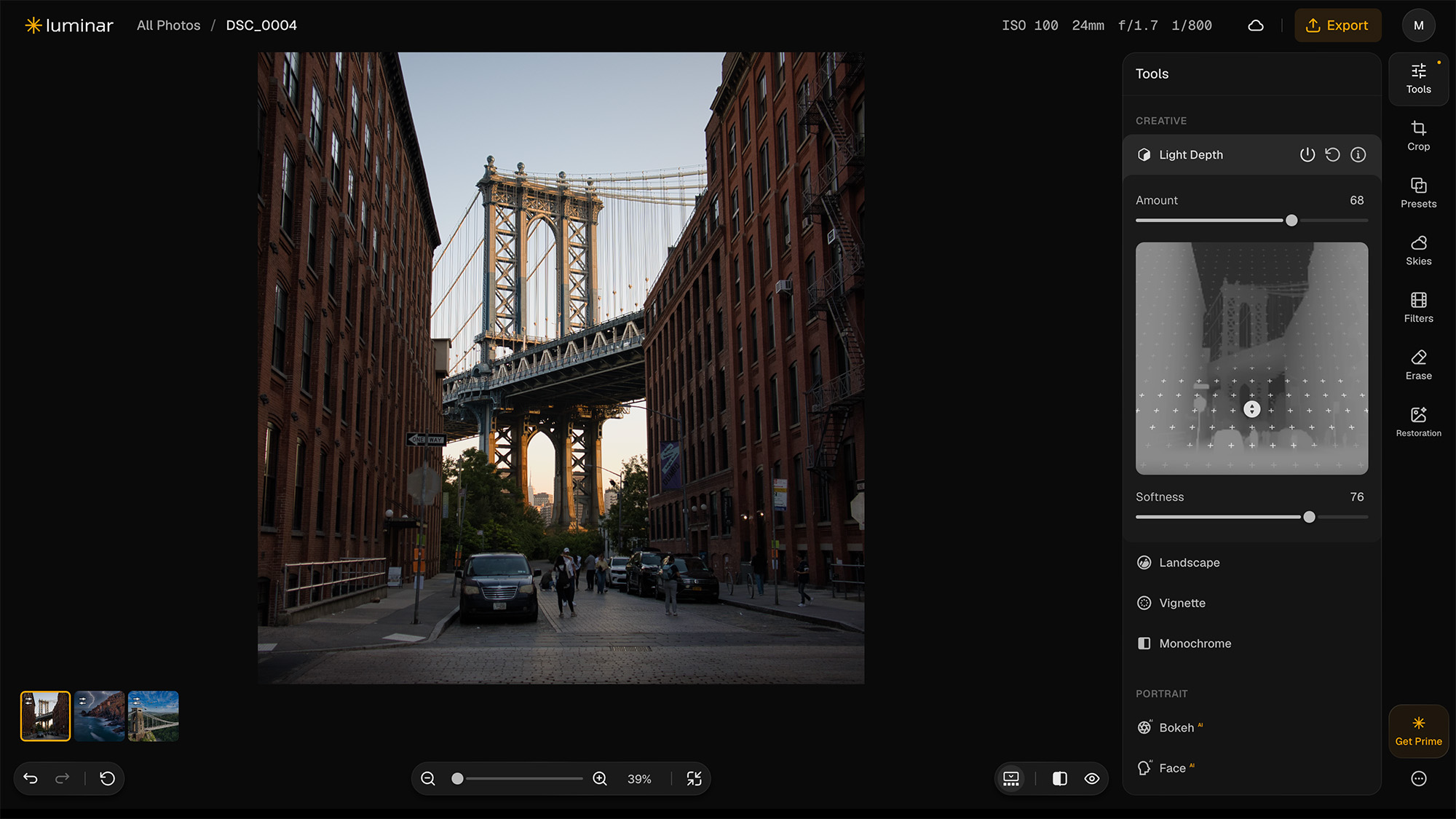
Task: Open the M user profile avatar
Action: (1418, 25)
